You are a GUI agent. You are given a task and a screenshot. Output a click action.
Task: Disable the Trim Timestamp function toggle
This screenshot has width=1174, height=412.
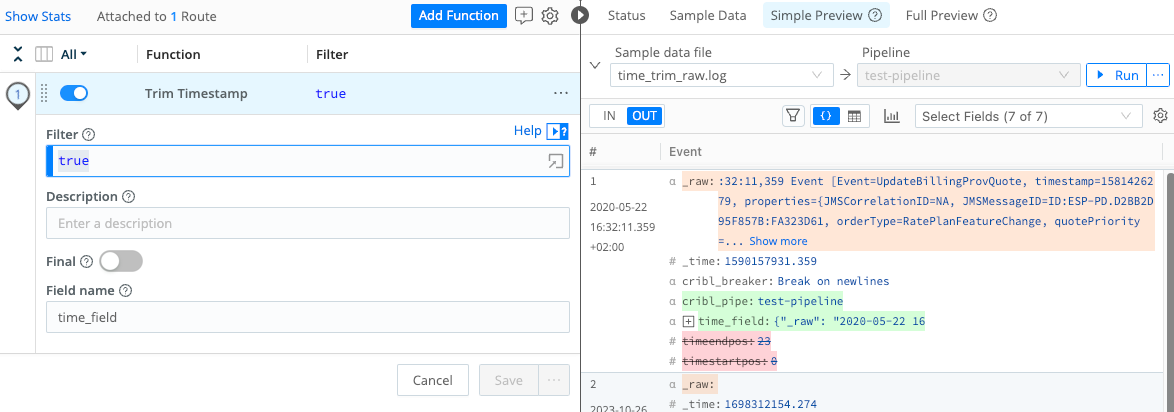pyautogui.click(x=73, y=94)
